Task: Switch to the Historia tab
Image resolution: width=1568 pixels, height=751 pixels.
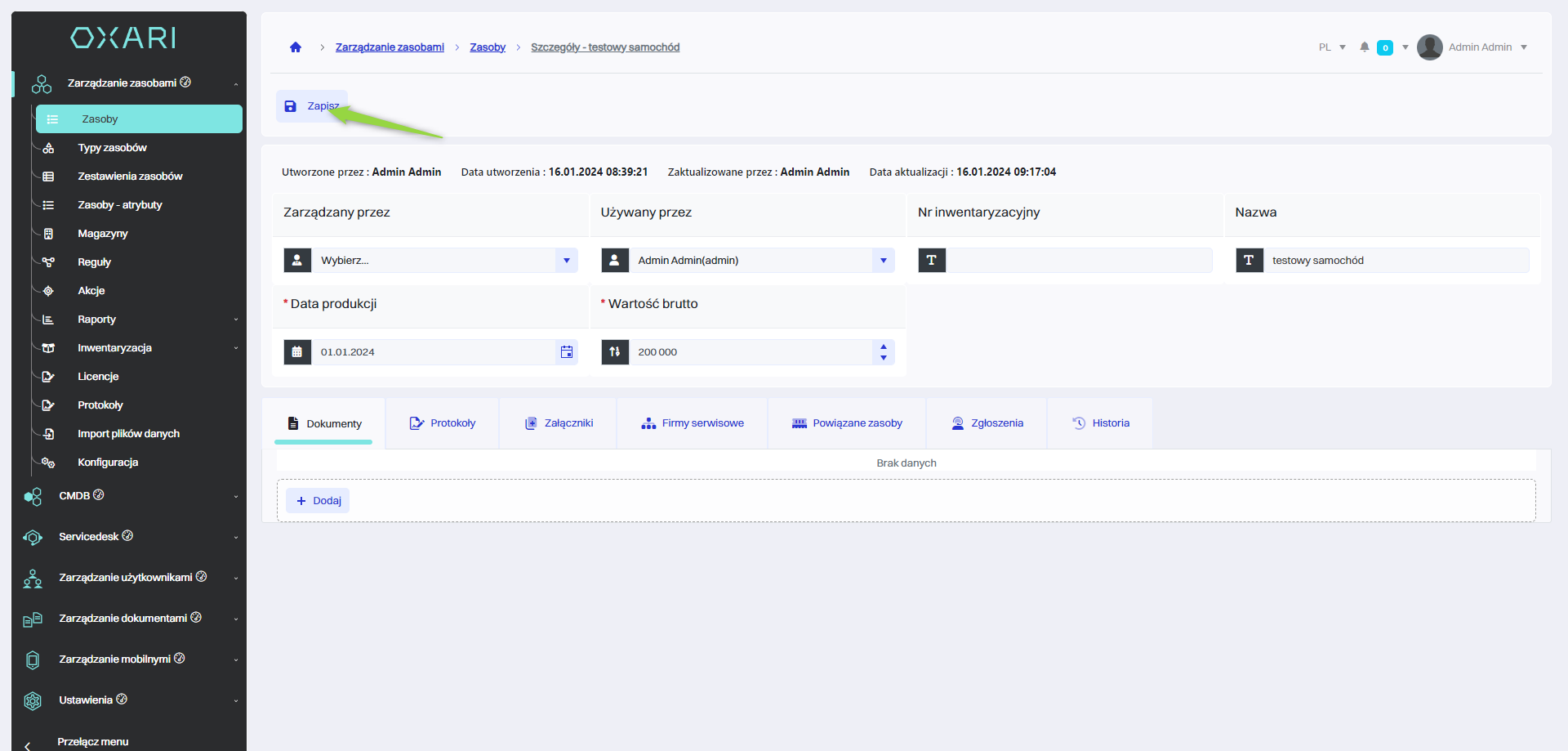Action: pos(1101,423)
